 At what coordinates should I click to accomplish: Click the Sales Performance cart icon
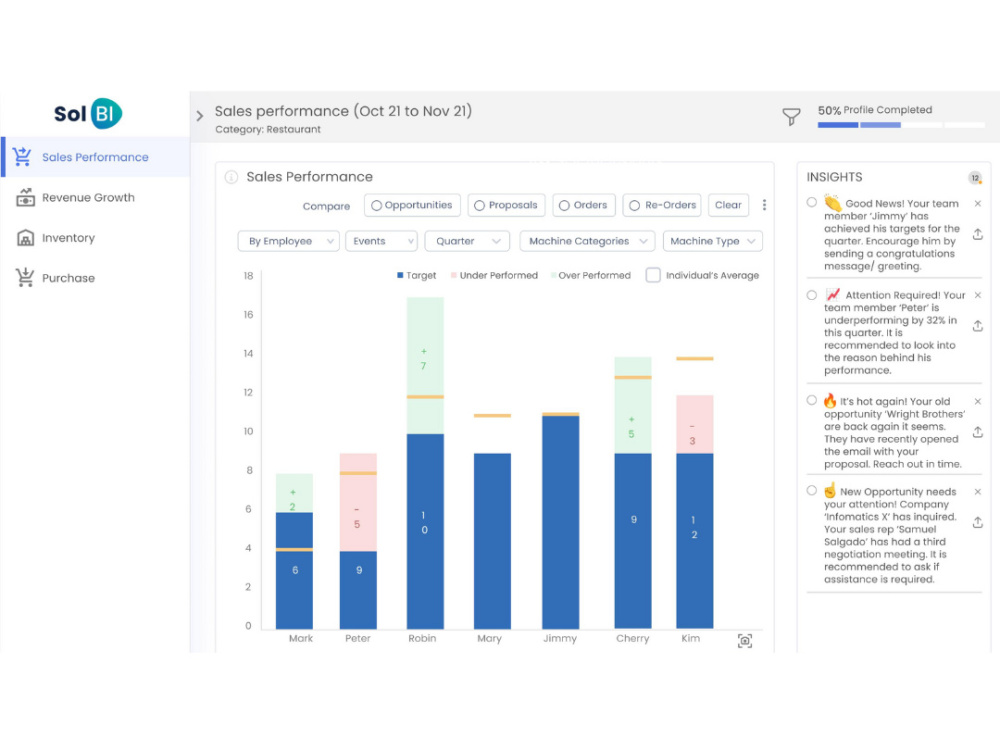[x=22, y=156]
